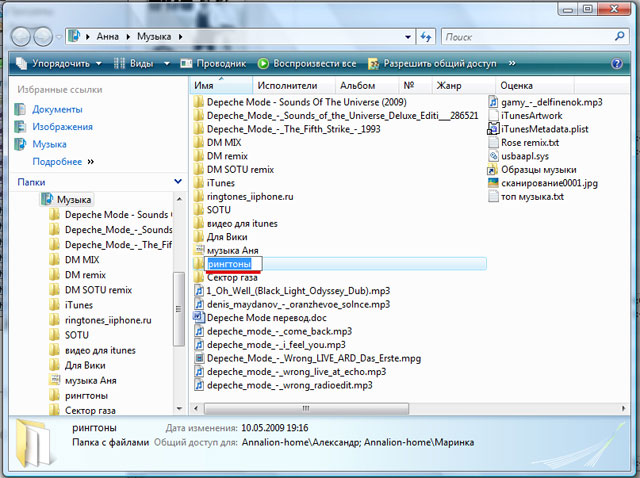Open the Виды dropdown arrow

pos(167,64)
